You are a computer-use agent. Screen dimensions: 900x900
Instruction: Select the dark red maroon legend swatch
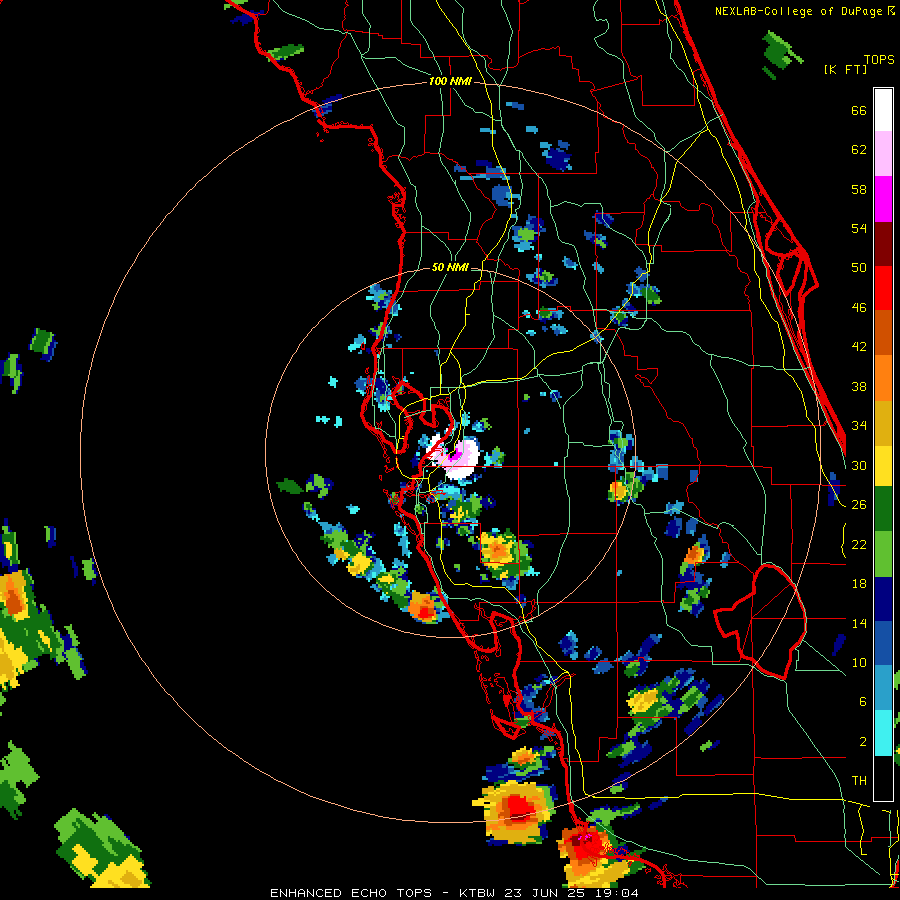tap(883, 244)
